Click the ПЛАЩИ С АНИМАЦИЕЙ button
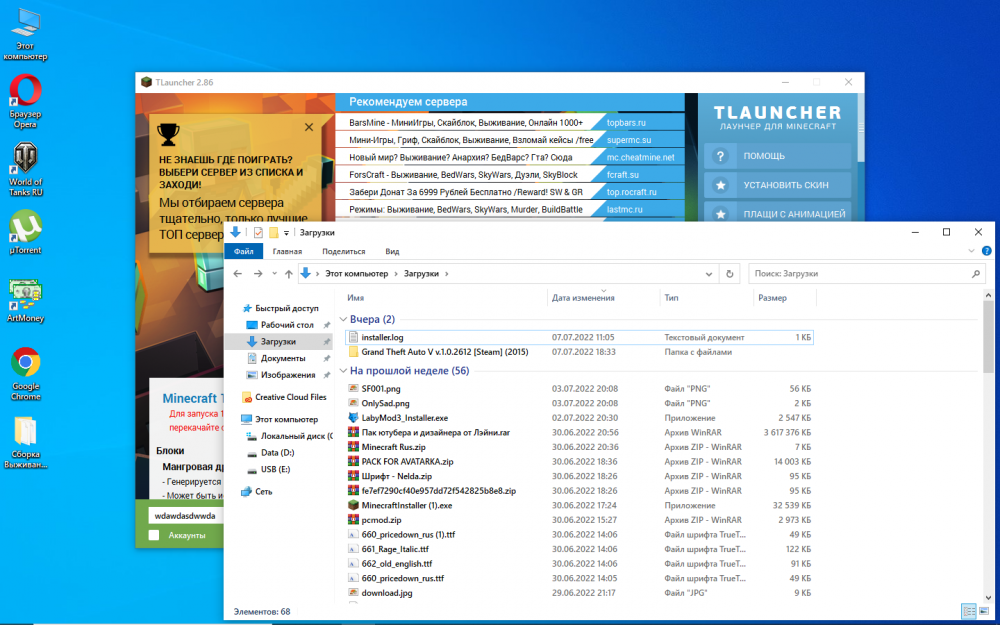 777,214
